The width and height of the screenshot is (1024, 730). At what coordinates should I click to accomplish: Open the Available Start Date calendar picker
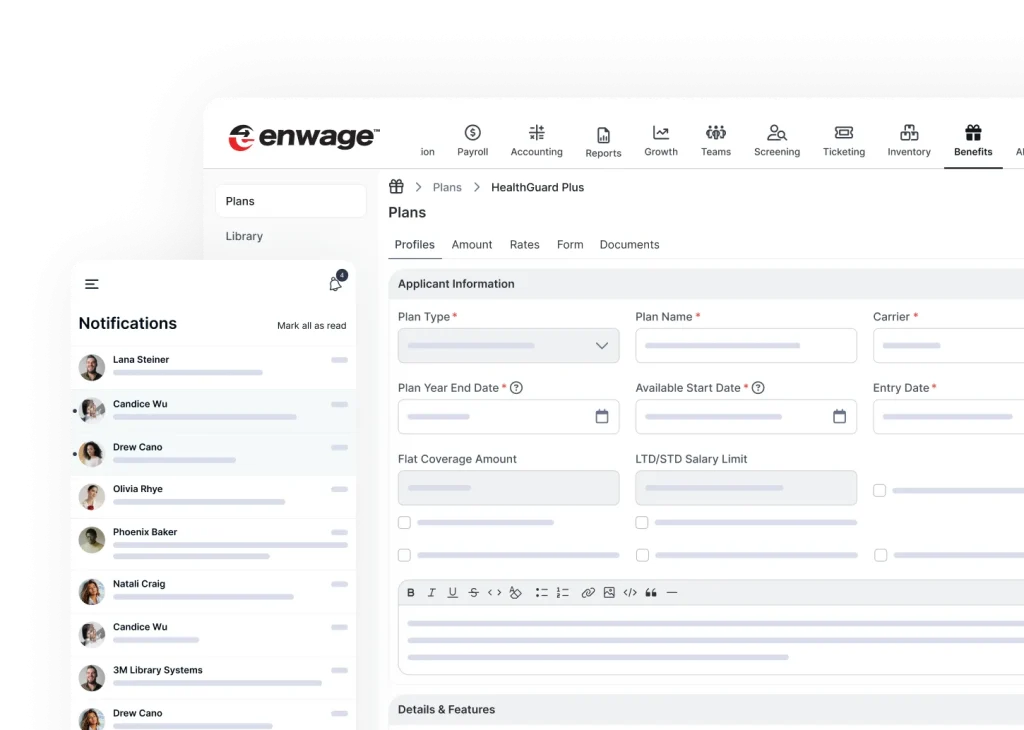pyautogui.click(x=839, y=417)
